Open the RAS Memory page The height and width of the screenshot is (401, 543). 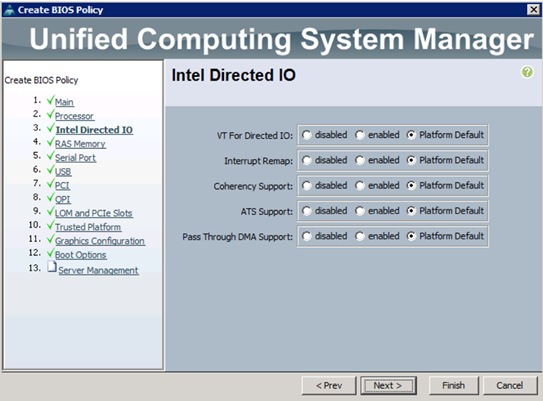[x=80, y=144]
